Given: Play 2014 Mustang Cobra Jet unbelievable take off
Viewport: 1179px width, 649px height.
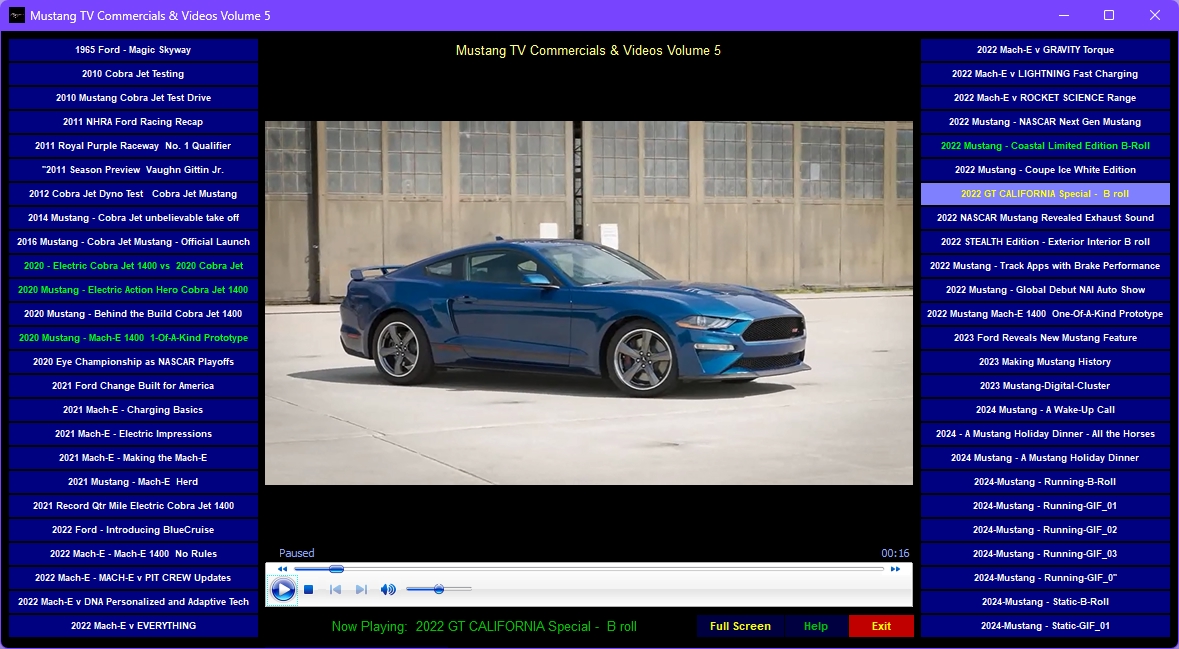Looking at the screenshot, I should 133,218.
